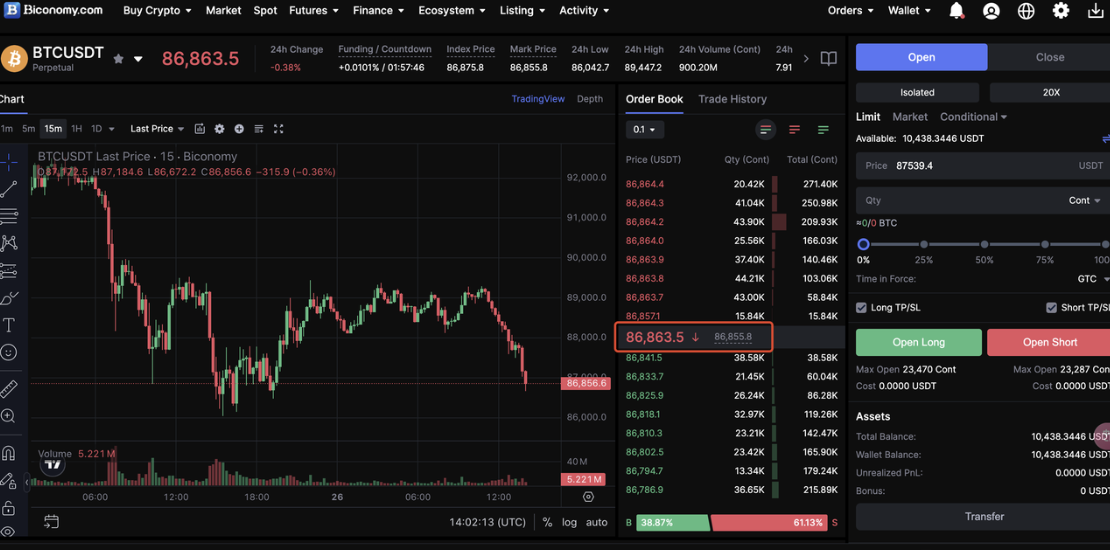
Task: Uncheck the Short TP/SL checkbox
Action: pos(1051,308)
